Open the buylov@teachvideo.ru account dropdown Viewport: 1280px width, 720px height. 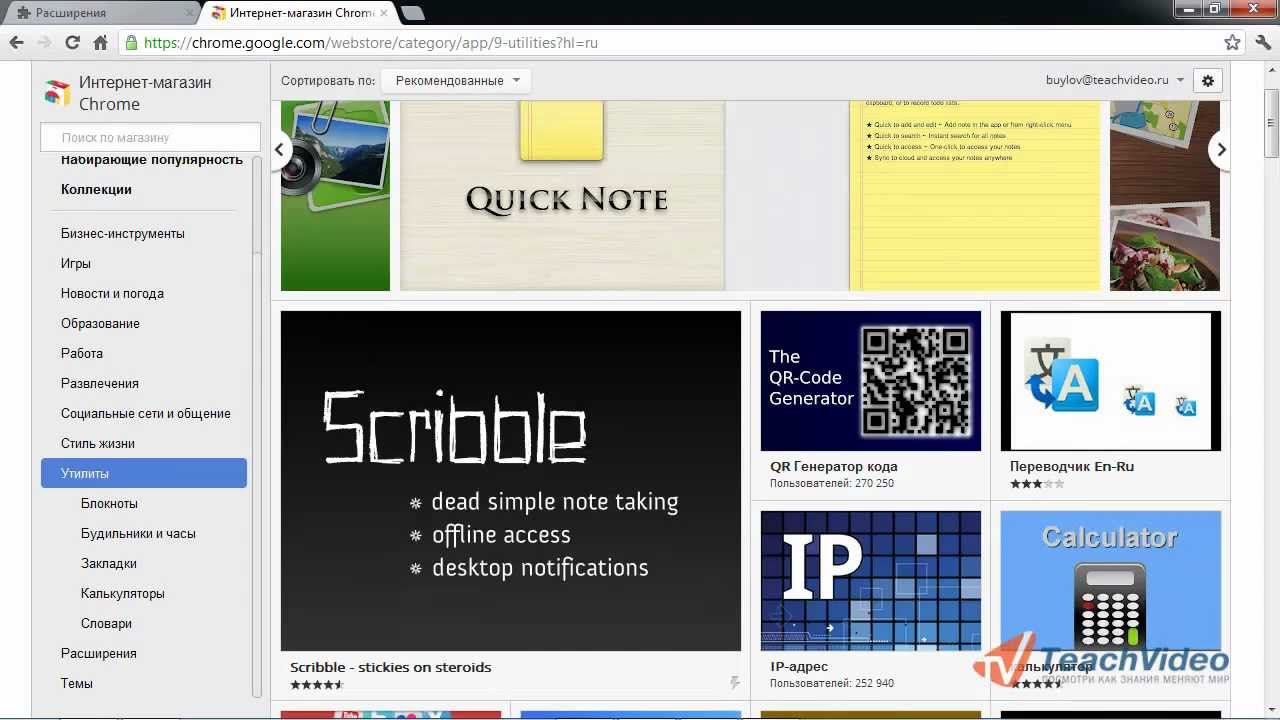coord(1114,80)
